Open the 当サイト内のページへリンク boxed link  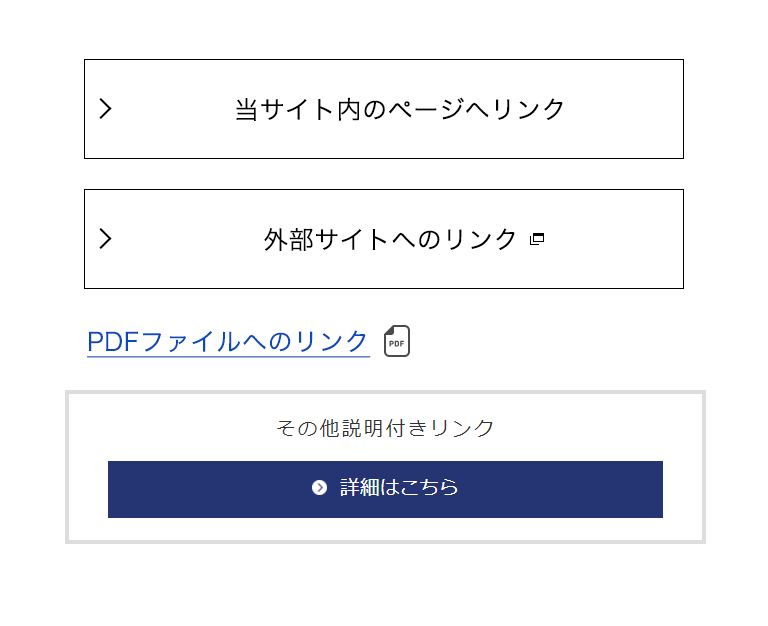coord(384,109)
